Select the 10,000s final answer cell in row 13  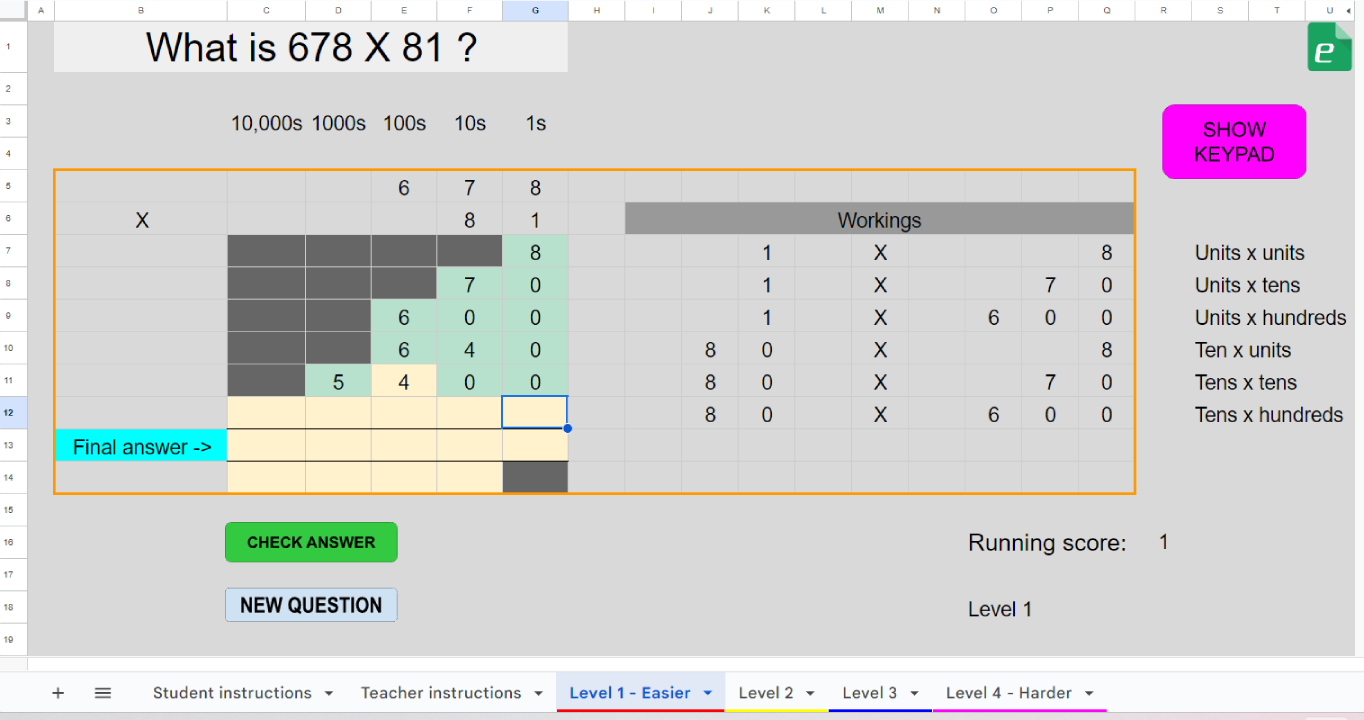tap(266, 446)
